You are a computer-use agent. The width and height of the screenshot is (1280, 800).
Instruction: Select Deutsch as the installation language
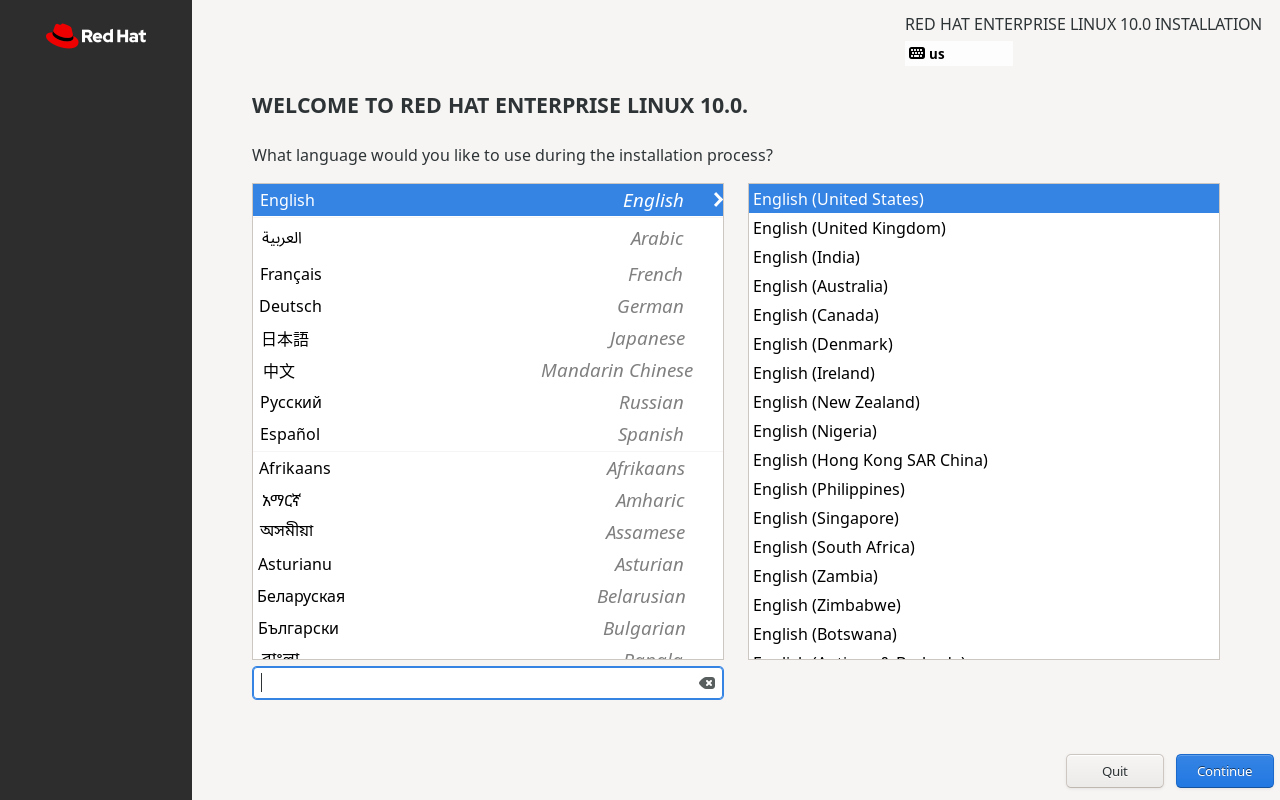pyautogui.click(x=487, y=306)
